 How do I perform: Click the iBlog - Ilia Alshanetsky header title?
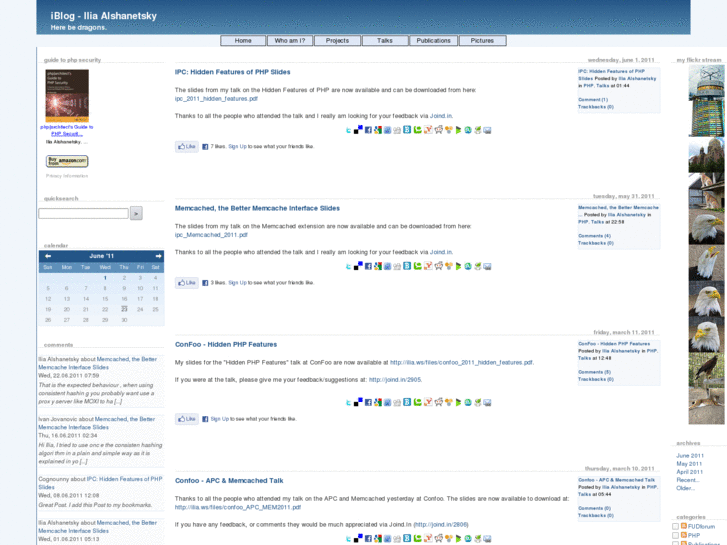pyautogui.click(x=104, y=16)
